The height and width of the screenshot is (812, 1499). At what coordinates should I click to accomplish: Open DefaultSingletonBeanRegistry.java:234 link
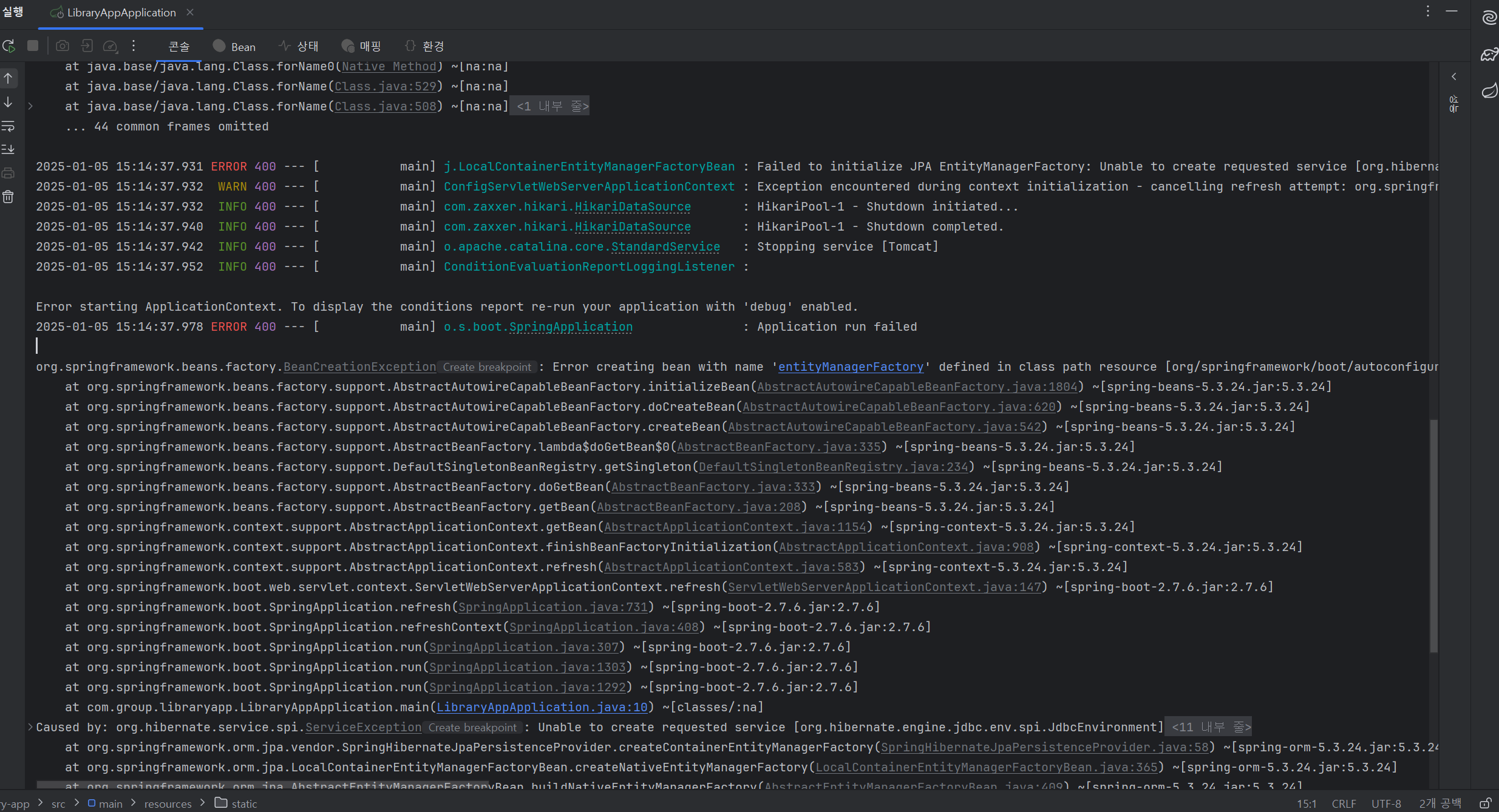[834, 467]
